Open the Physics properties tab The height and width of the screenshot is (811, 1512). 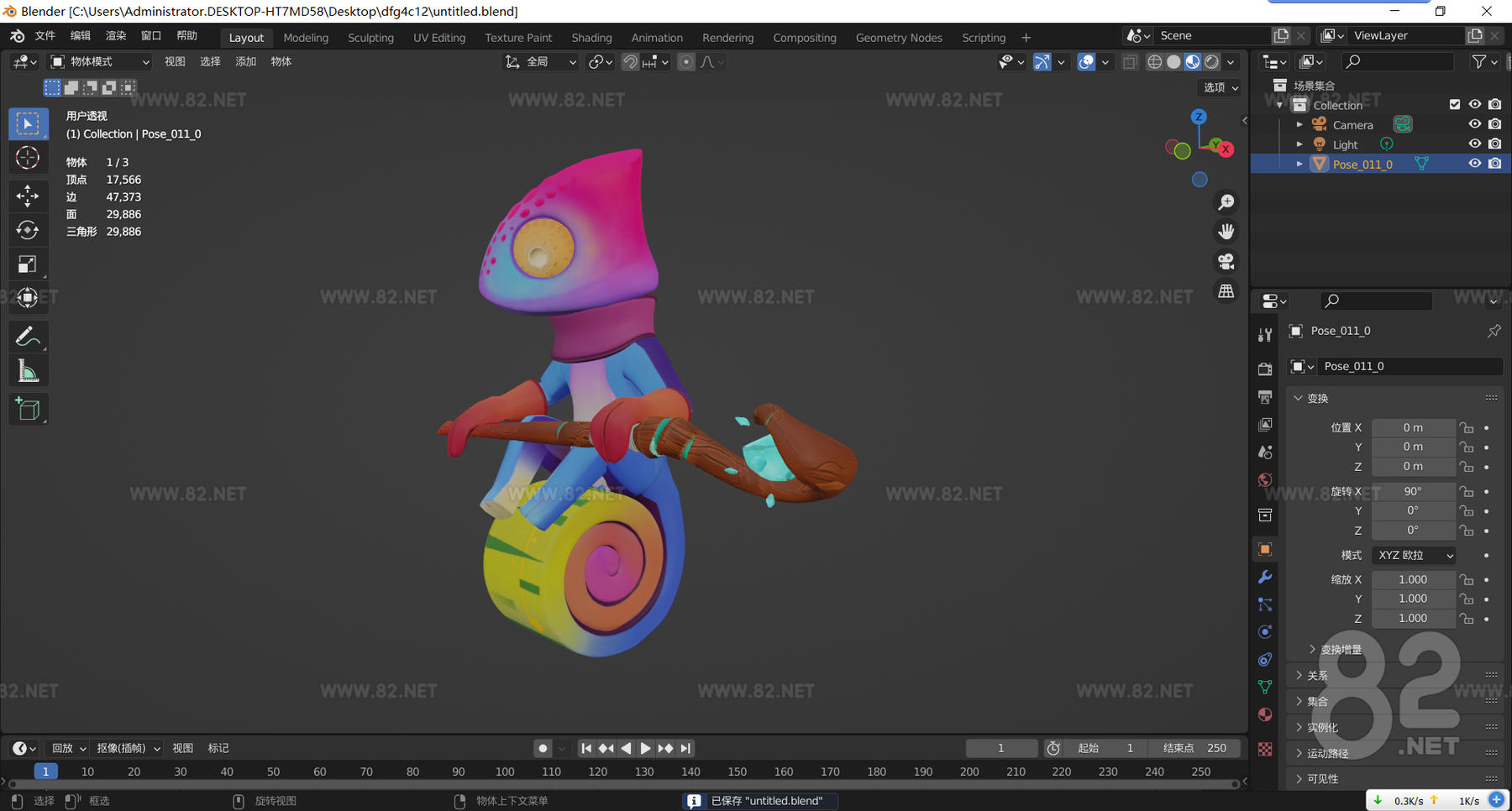click(x=1265, y=631)
